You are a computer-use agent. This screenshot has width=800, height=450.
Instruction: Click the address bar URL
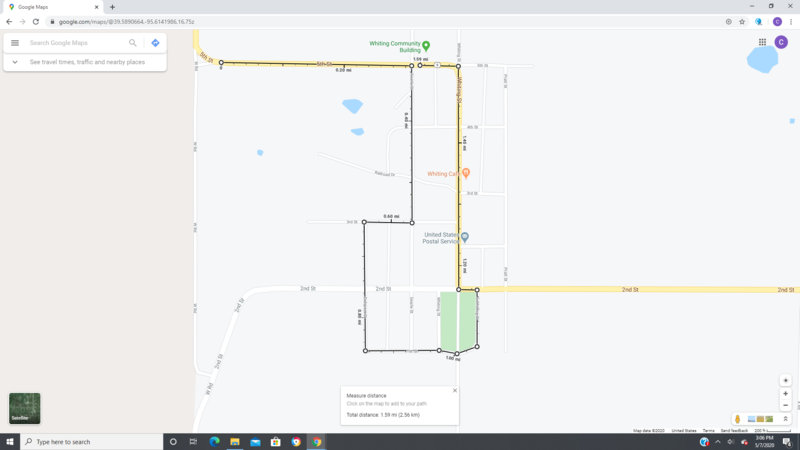(127, 22)
